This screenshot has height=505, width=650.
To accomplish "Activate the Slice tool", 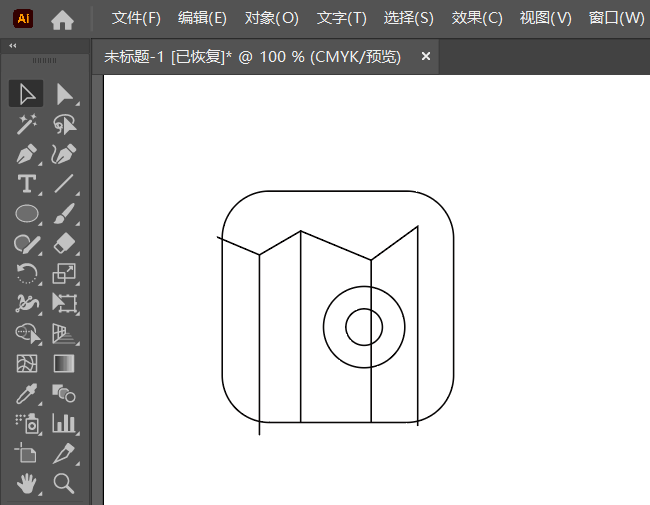I will pos(65,453).
